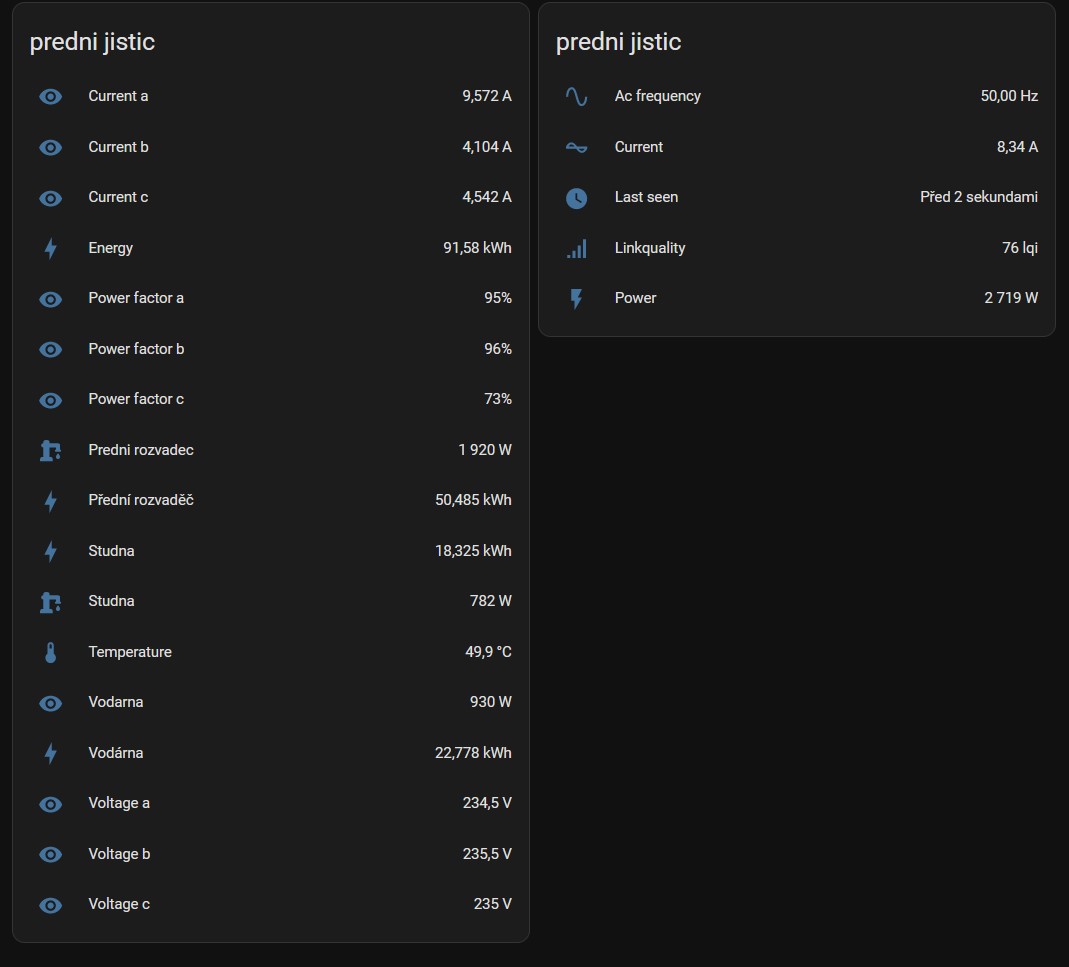Click the clock icon beside Last seen
Image resolution: width=1069 pixels, height=967 pixels.
point(576,198)
